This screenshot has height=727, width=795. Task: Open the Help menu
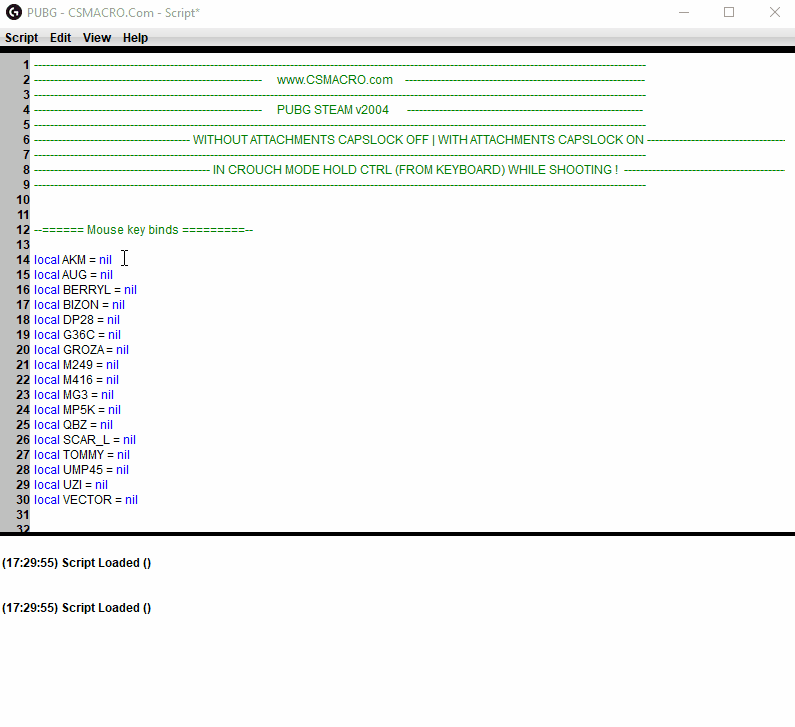click(x=135, y=38)
